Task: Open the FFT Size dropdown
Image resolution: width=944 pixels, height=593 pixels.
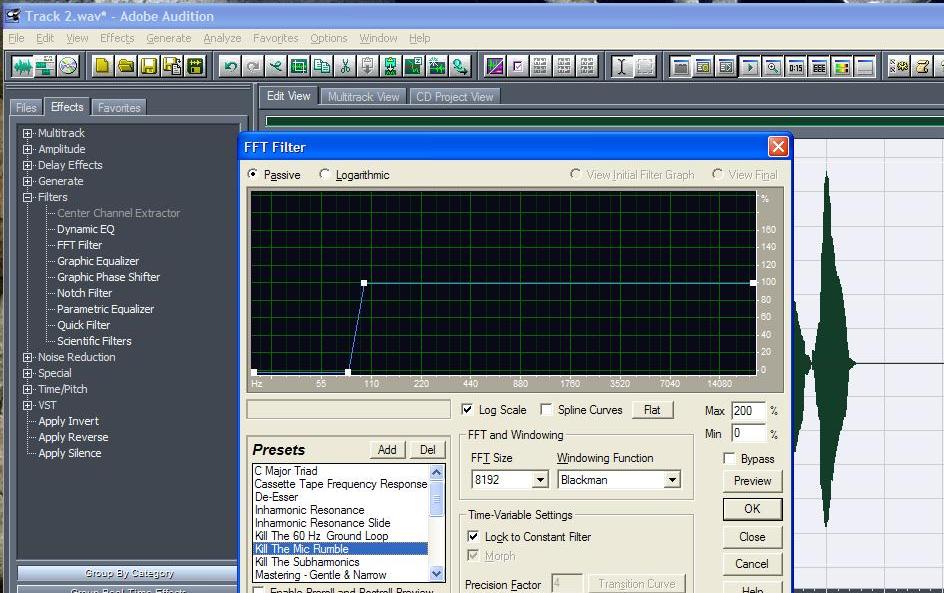Action: click(x=540, y=480)
